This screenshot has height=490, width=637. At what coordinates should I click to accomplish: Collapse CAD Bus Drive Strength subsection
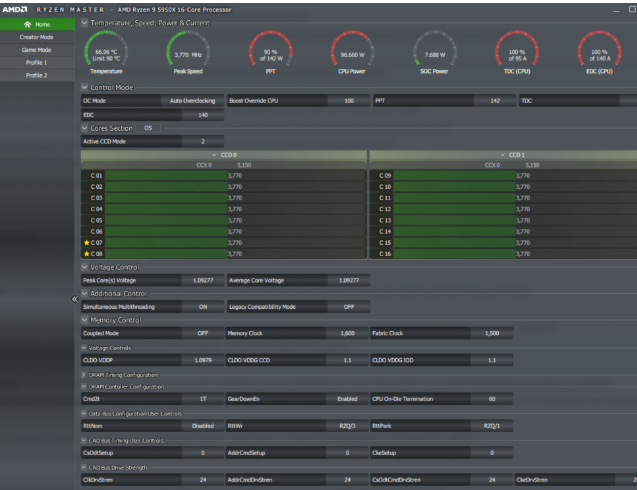pos(84,467)
